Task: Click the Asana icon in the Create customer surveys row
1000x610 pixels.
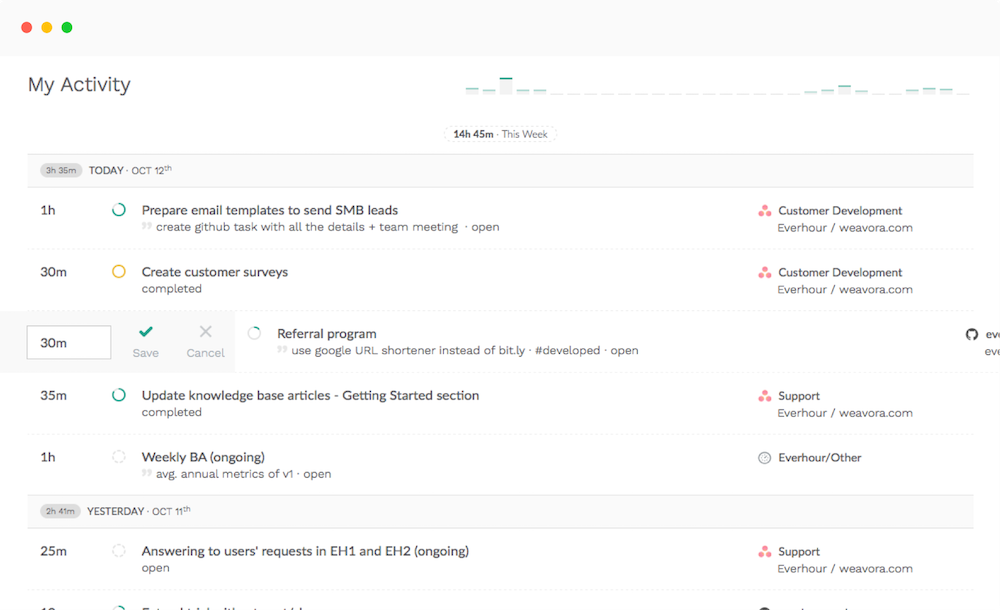Action: coord(765,272)
